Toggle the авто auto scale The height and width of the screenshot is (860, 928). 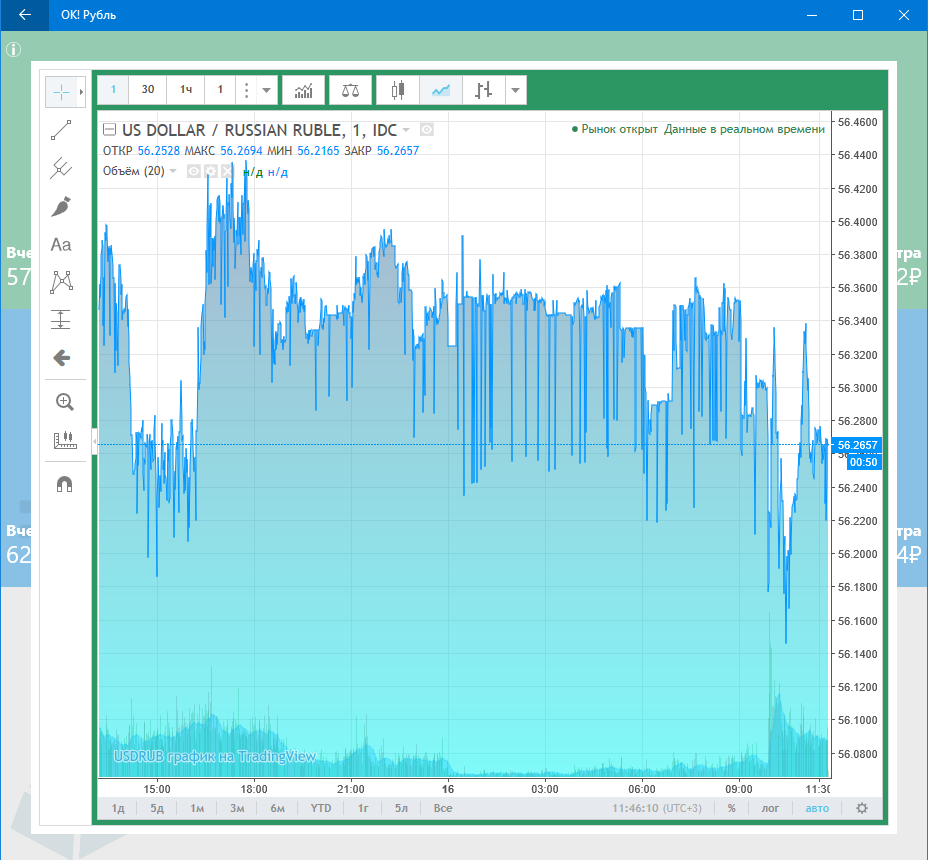click(817, 808)
